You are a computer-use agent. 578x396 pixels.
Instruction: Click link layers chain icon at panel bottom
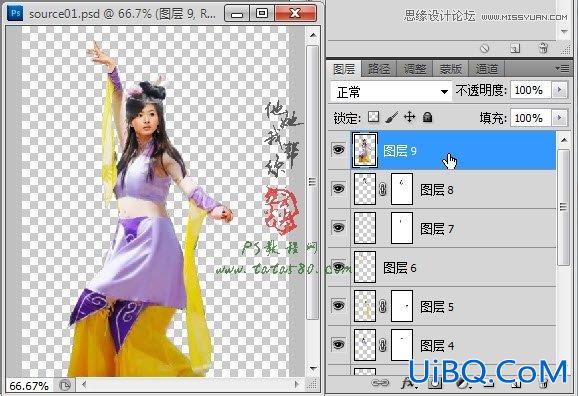pos(380,383)
